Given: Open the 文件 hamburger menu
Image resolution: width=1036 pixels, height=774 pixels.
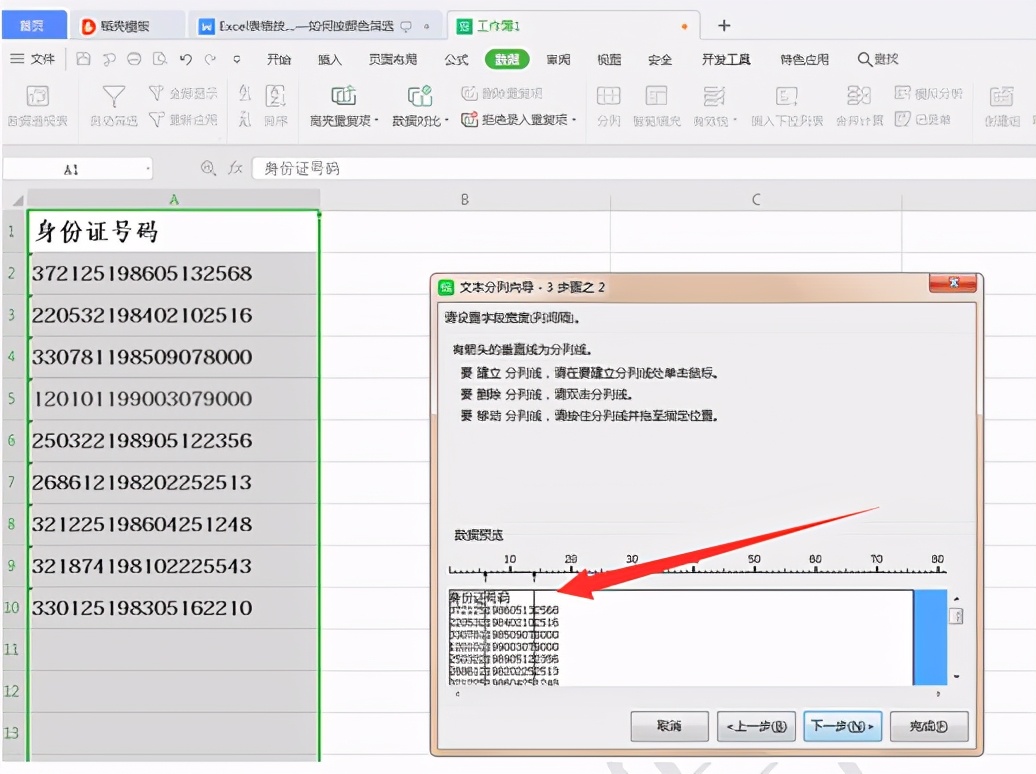Looking at the screenshot, I should coord(33,59).
